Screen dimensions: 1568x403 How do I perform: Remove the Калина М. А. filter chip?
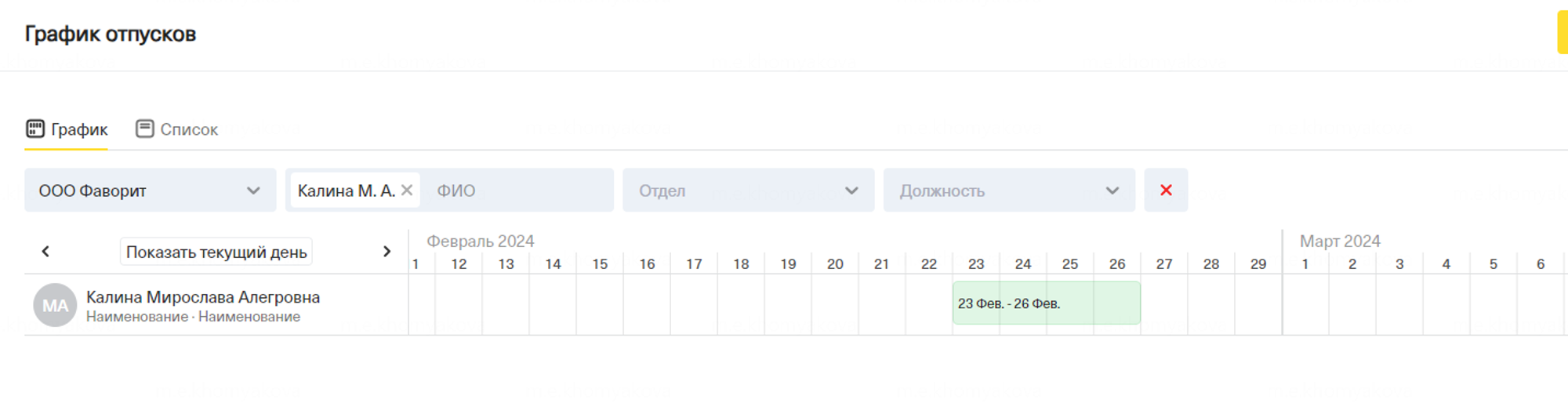(407, 191)
